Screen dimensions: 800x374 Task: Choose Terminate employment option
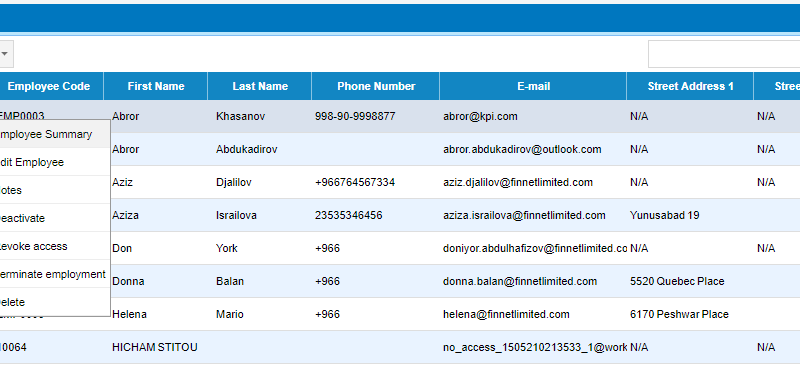(x=54, y=275)
